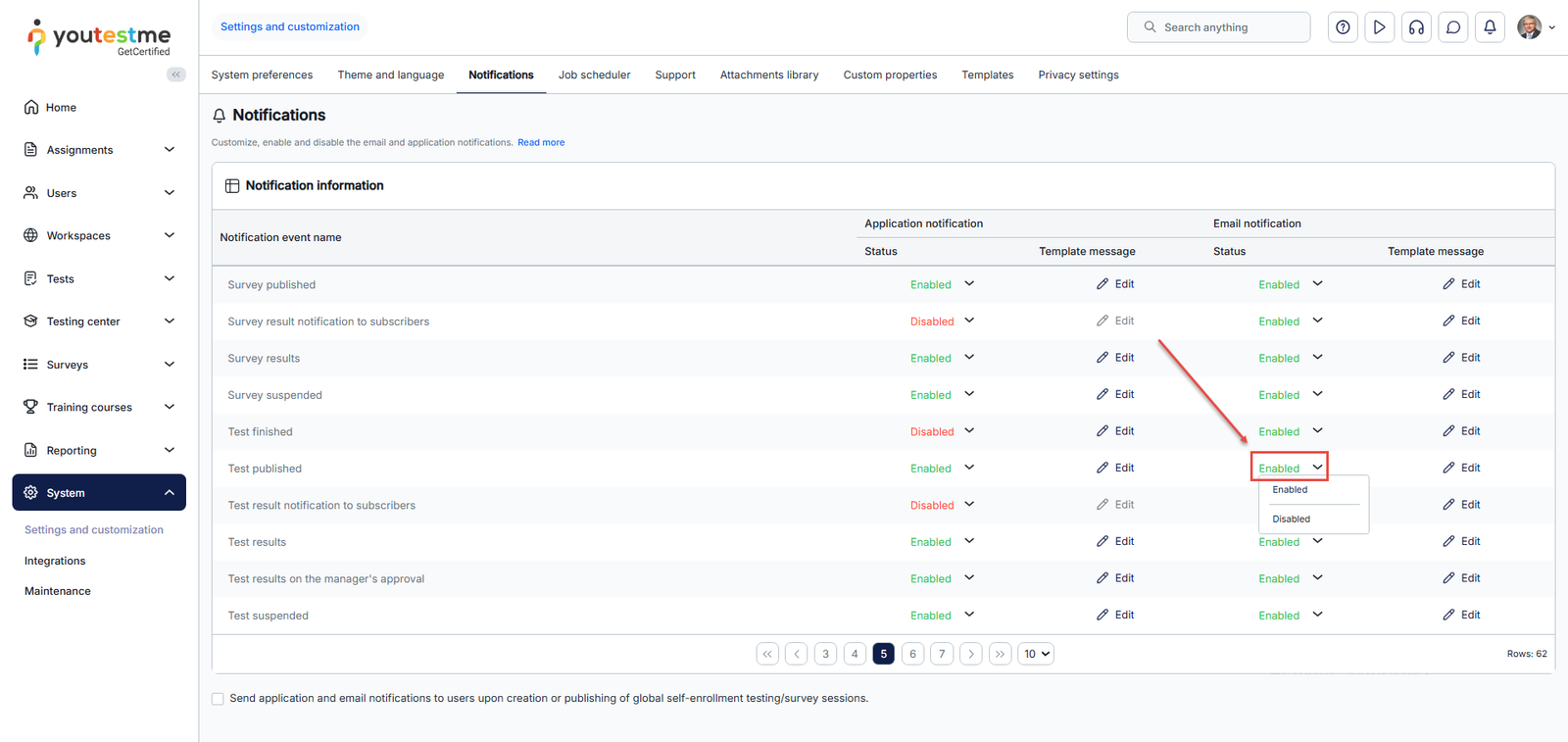Open the notifications bell icon
The image size is (1568, 742).
tap(1490, 27)
